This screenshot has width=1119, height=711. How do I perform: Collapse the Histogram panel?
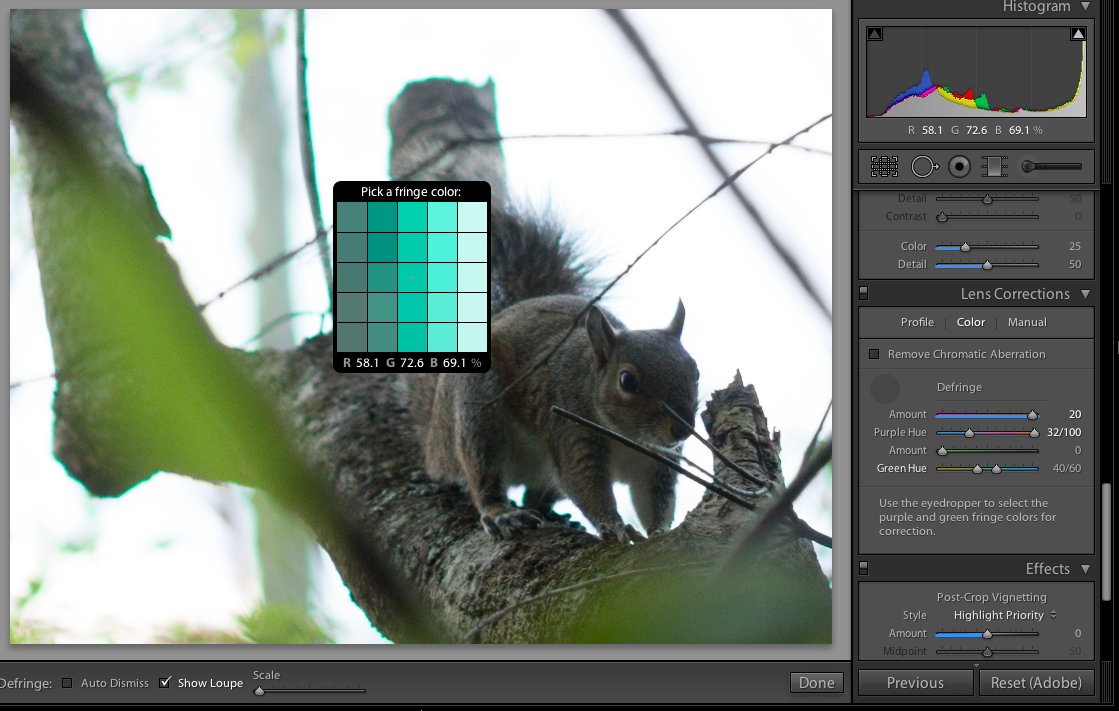click(x=1085, y=7)
